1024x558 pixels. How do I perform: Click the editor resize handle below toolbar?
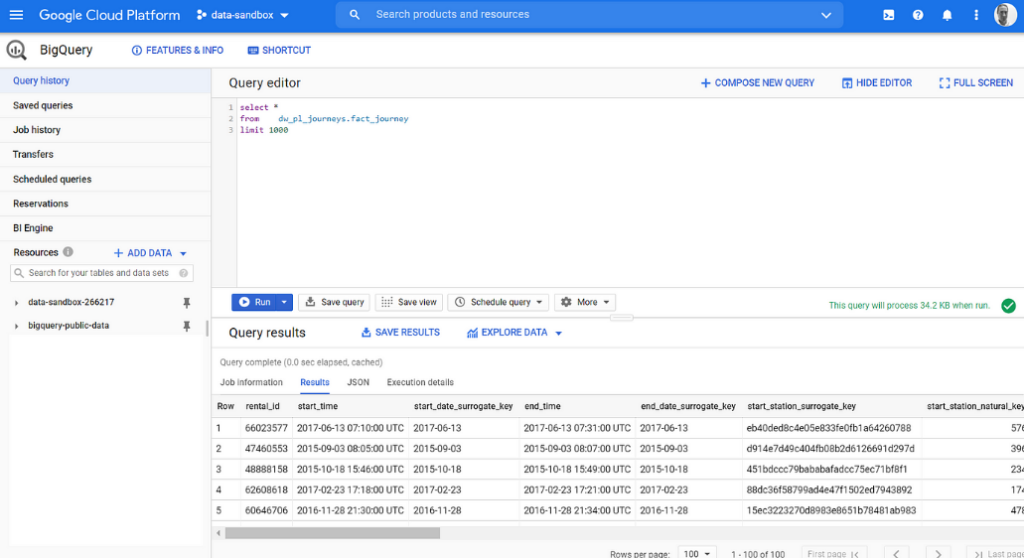[621, 318]
